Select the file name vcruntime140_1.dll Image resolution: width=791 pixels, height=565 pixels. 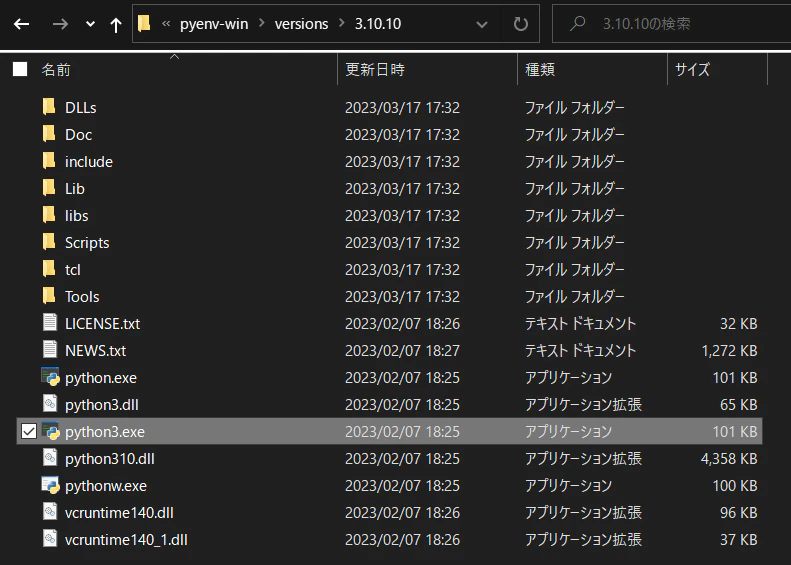pyautogui.click(x=127, y=540)
